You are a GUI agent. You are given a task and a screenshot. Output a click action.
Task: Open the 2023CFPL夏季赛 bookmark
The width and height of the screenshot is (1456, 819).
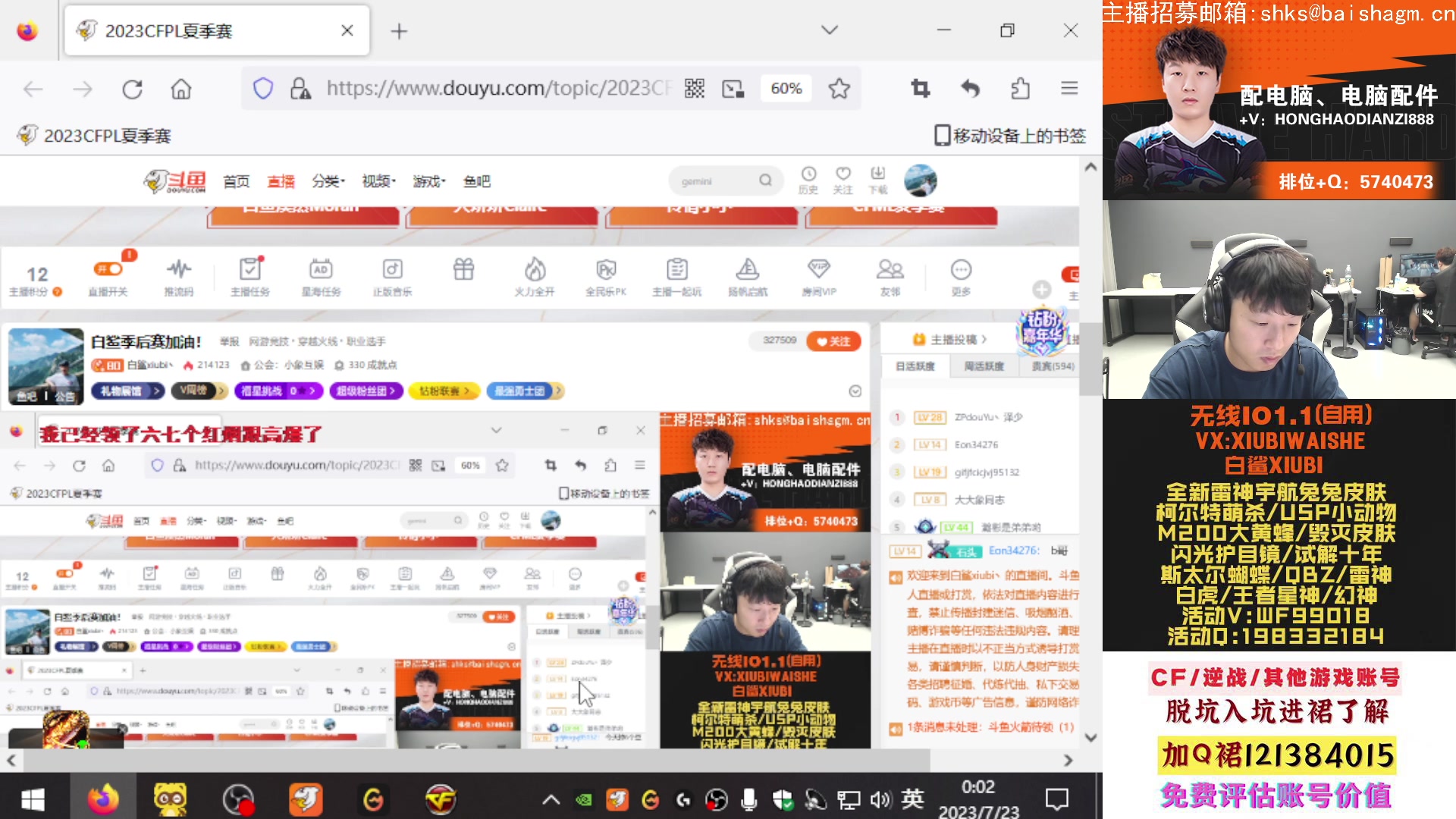click(x=95, y=136)
